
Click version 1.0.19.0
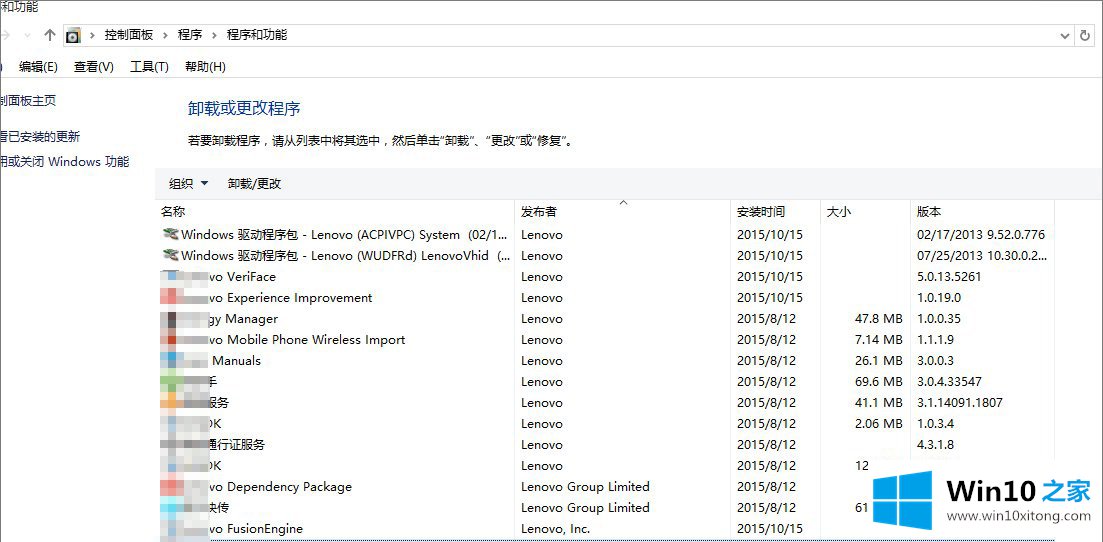939,298
